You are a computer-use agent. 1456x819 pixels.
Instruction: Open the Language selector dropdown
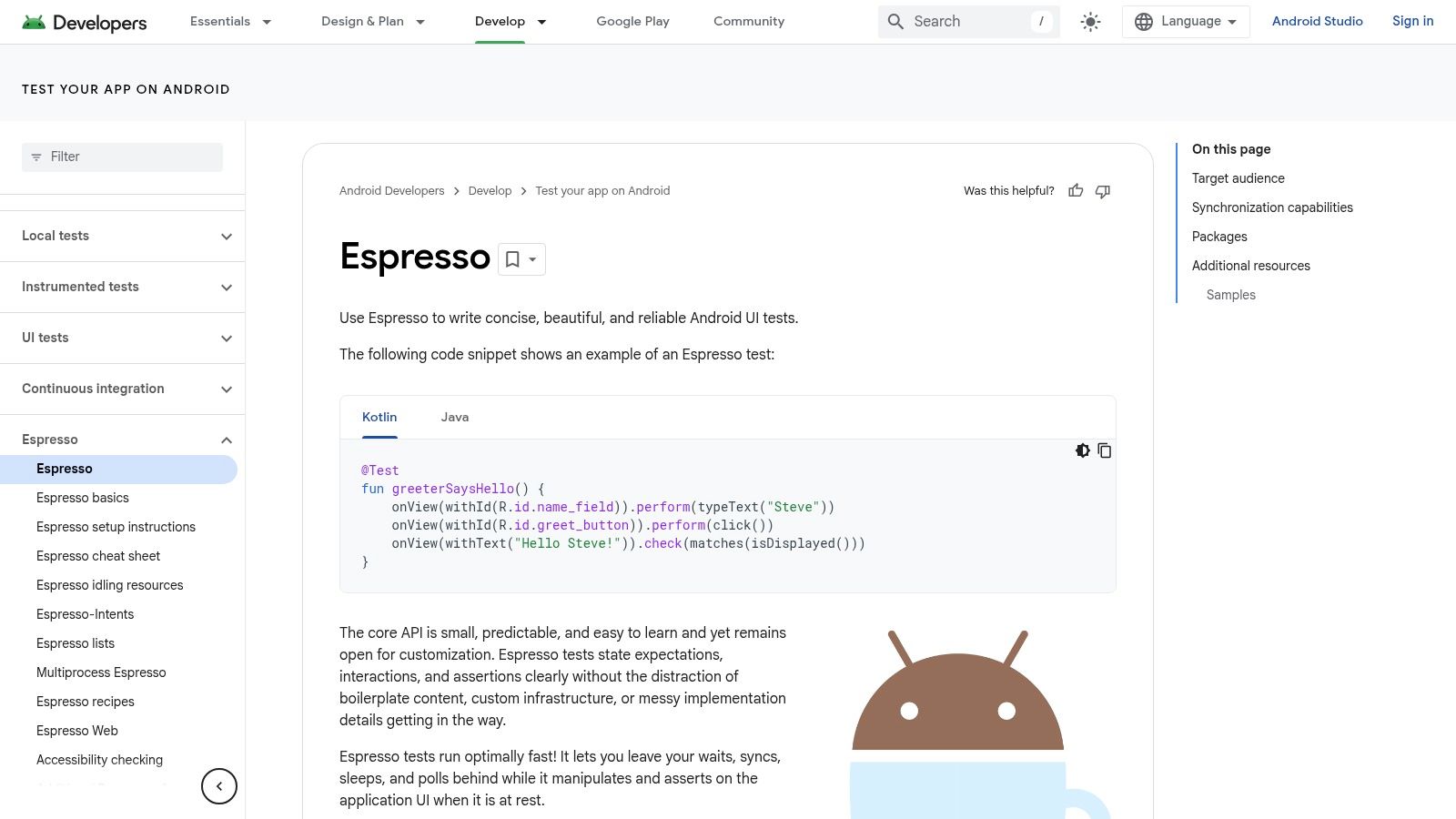pyautogui.click(x=1186, y=22)
